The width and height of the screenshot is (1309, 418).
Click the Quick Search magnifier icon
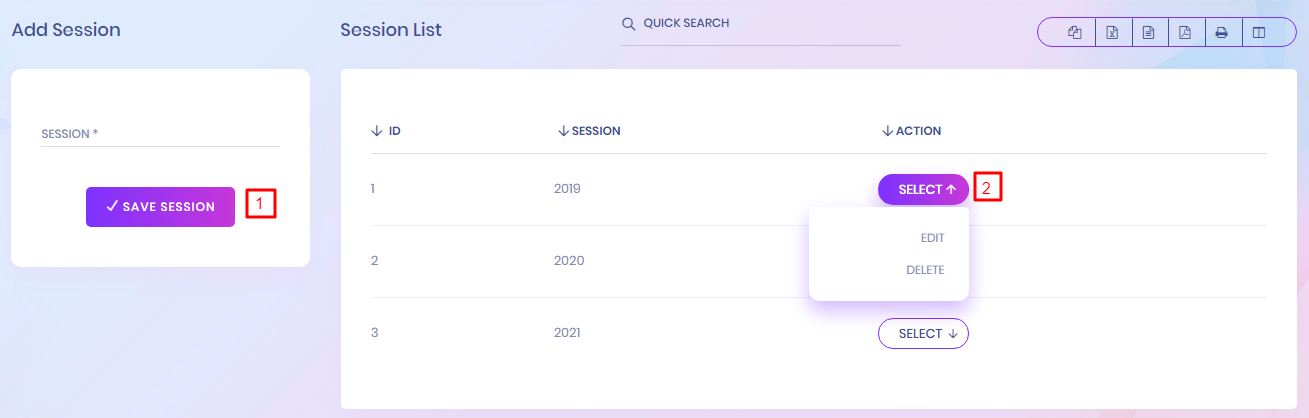[x=629, y=24]
